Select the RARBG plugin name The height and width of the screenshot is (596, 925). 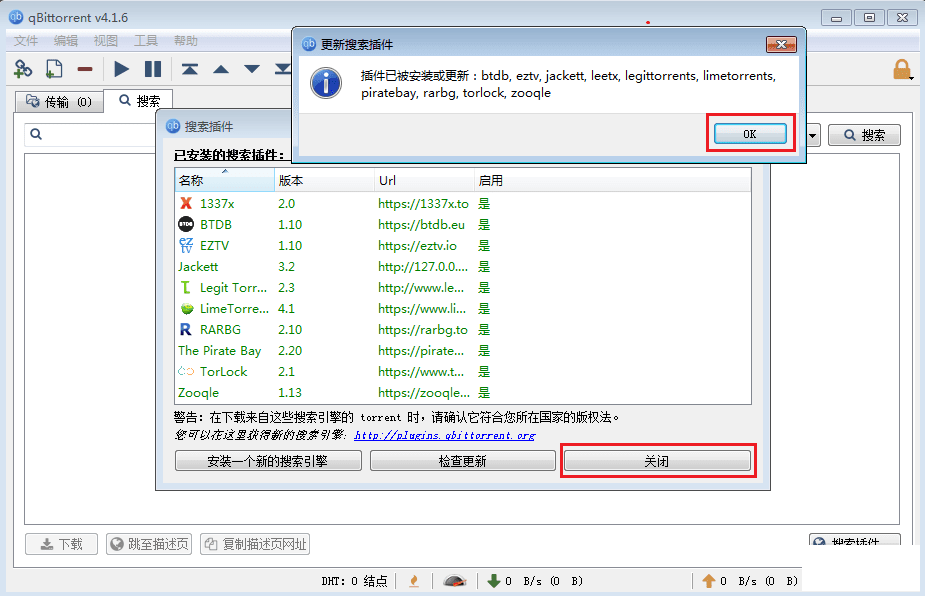(x=221, y=330)
